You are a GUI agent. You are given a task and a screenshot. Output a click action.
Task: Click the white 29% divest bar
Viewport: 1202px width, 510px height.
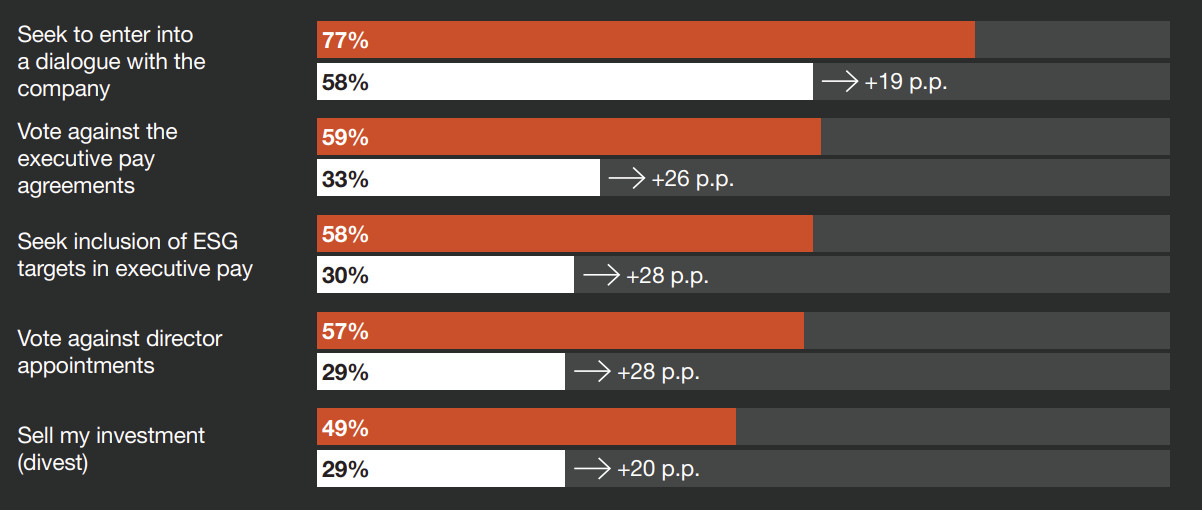pyautogui.click(x=441, y=468)
